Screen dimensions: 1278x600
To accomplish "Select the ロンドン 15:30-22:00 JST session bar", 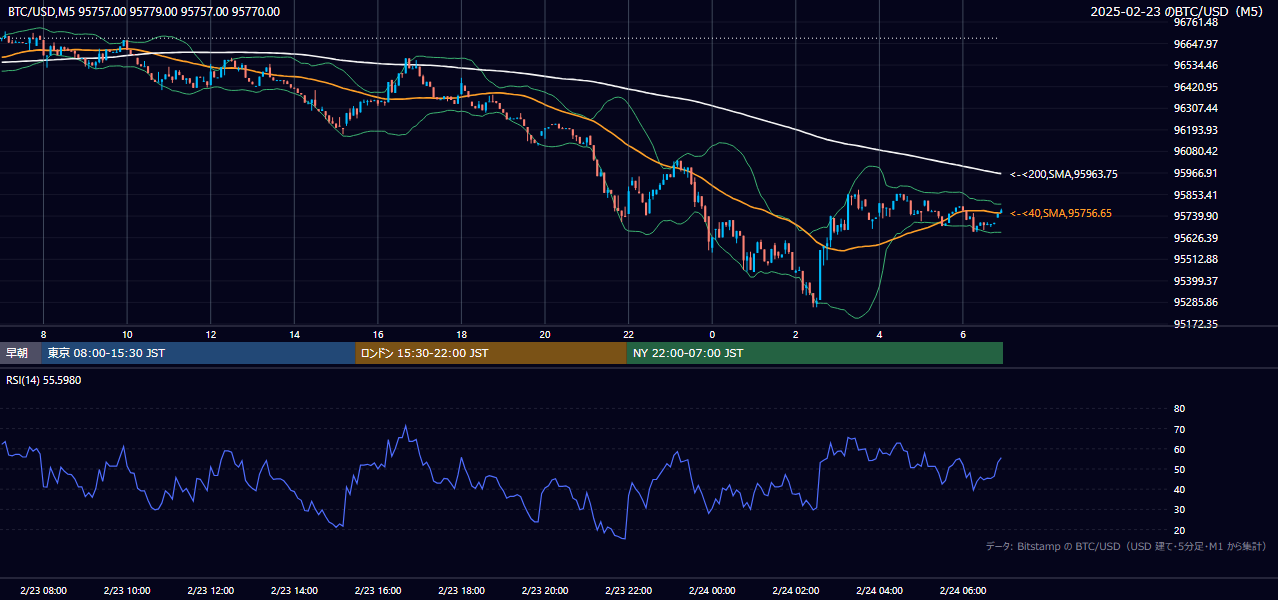I will coord(490,353).
